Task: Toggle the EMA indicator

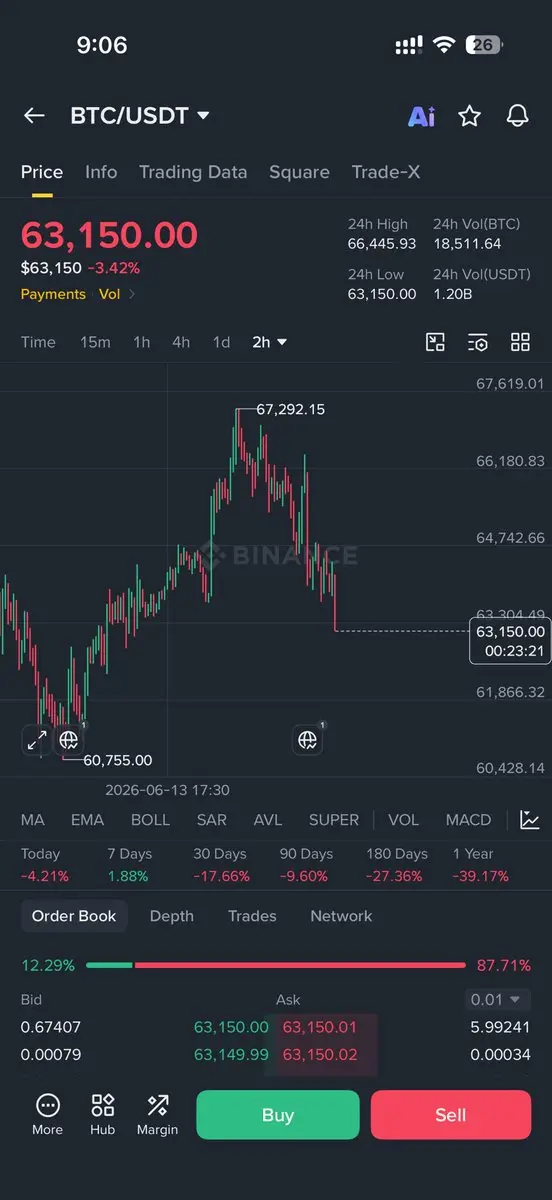Action: click(x=87, y=820)
